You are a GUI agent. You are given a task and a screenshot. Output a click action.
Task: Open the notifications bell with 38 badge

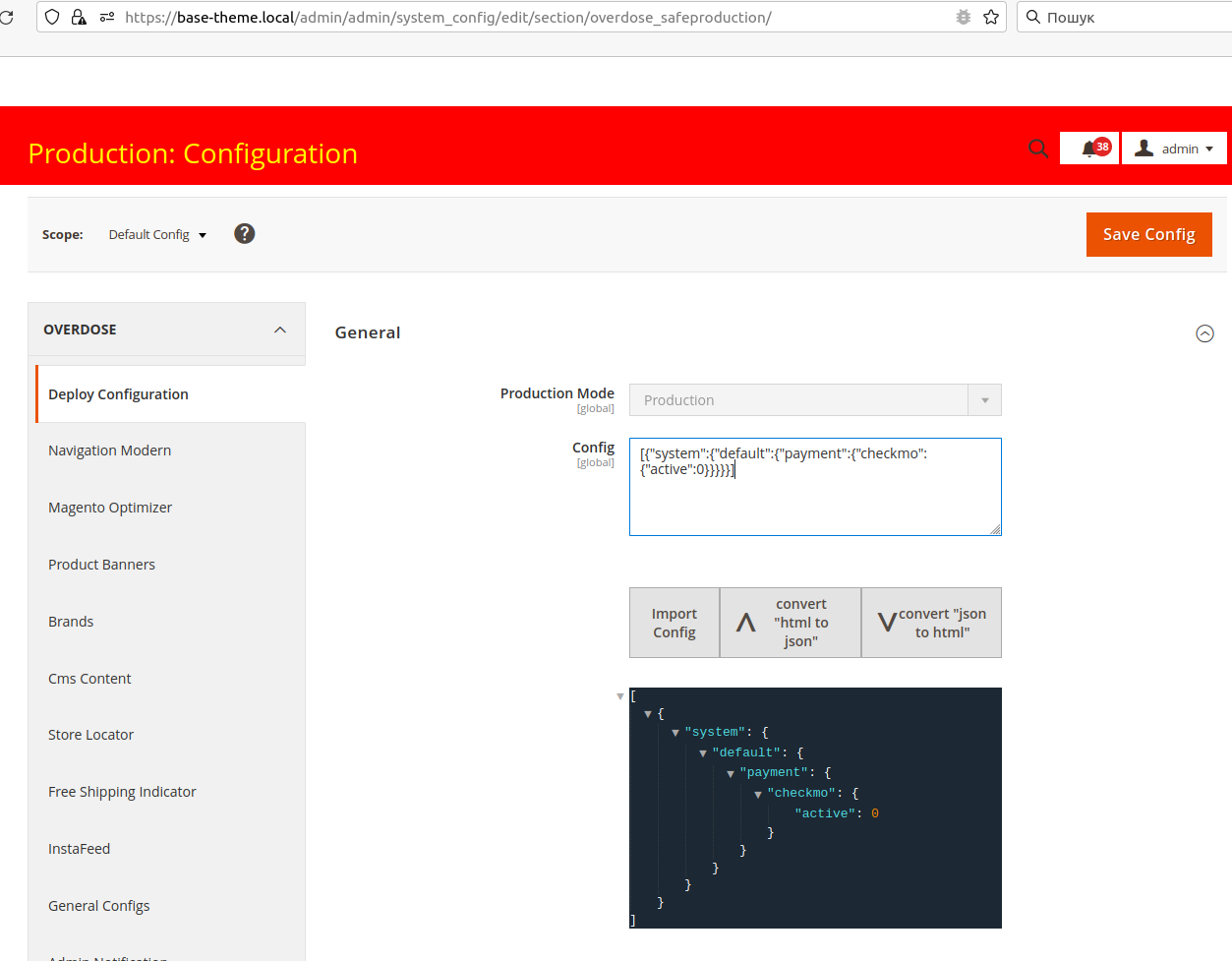pos(1089,149)
